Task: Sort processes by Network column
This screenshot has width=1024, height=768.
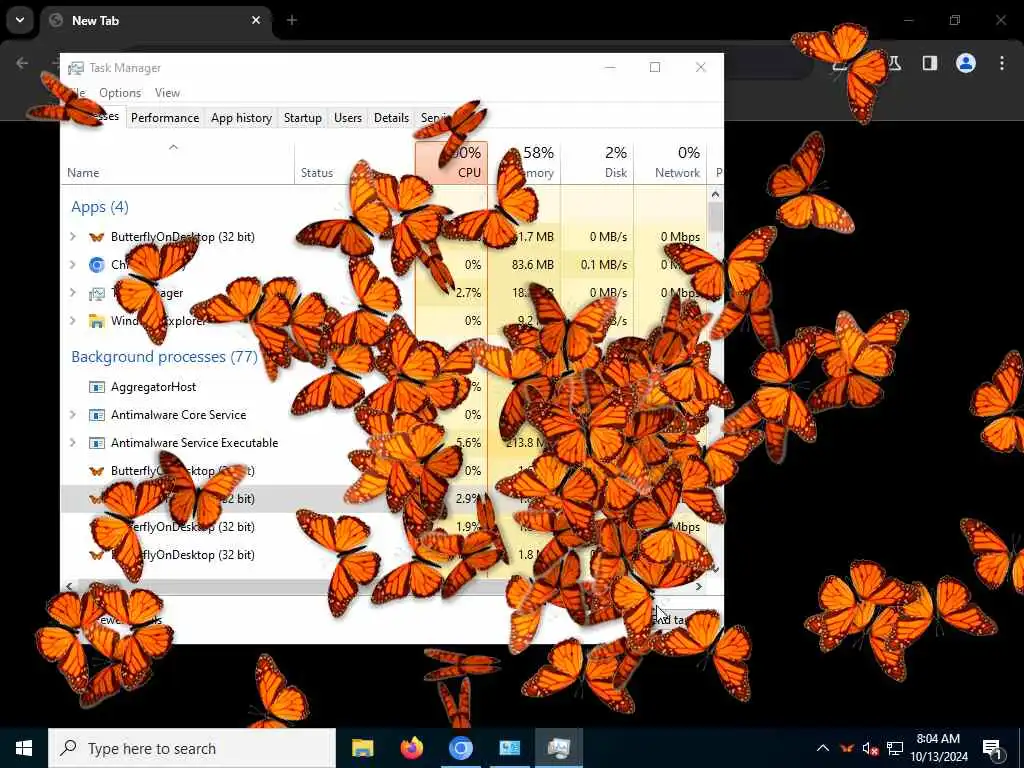Action: click(670, 163)
